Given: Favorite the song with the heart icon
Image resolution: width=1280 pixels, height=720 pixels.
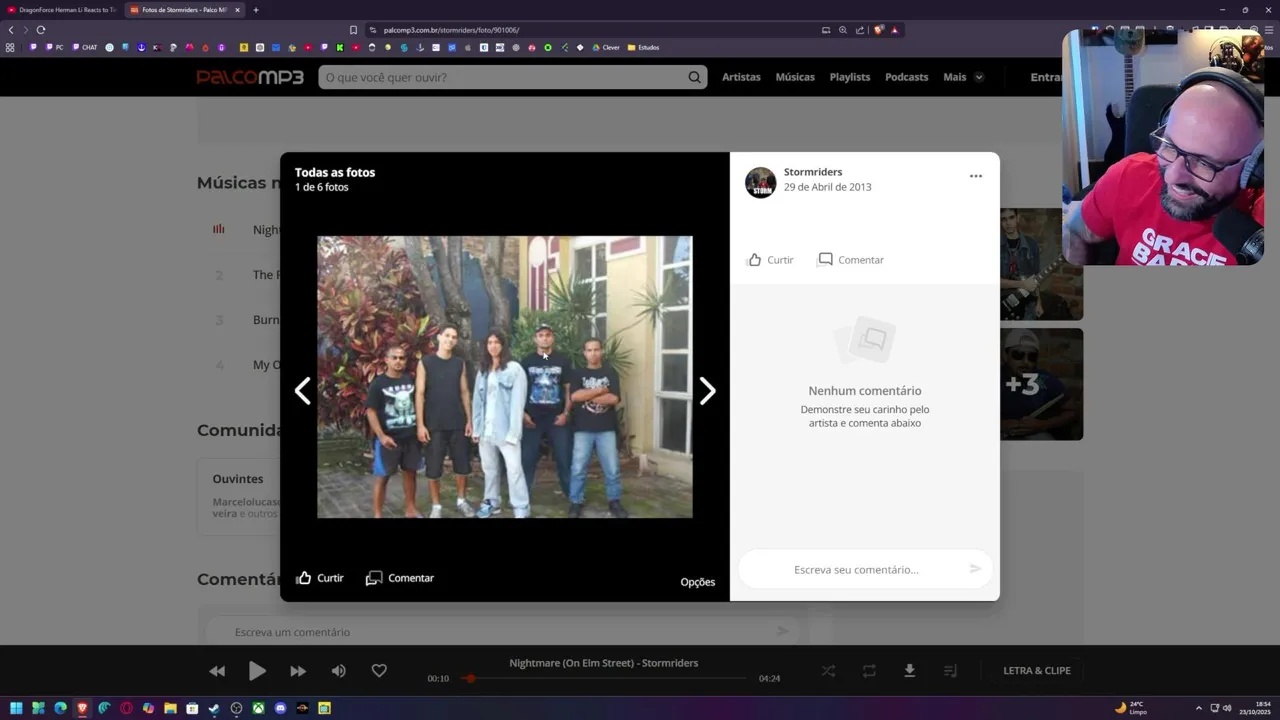Looking at the screenshot, I should point(379,671).
